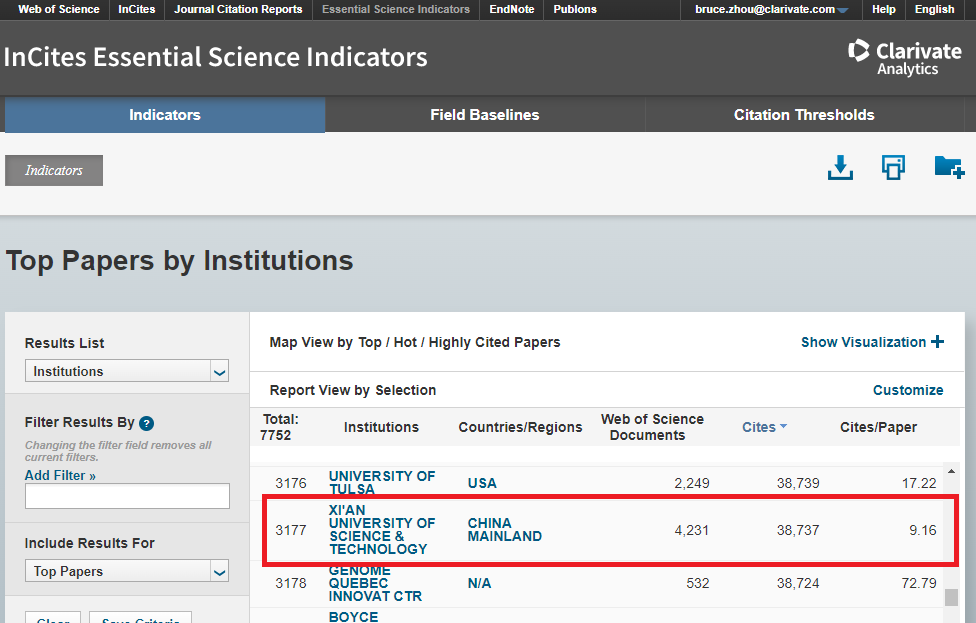Click into the Add Filter text field

(x=127, y=496)
